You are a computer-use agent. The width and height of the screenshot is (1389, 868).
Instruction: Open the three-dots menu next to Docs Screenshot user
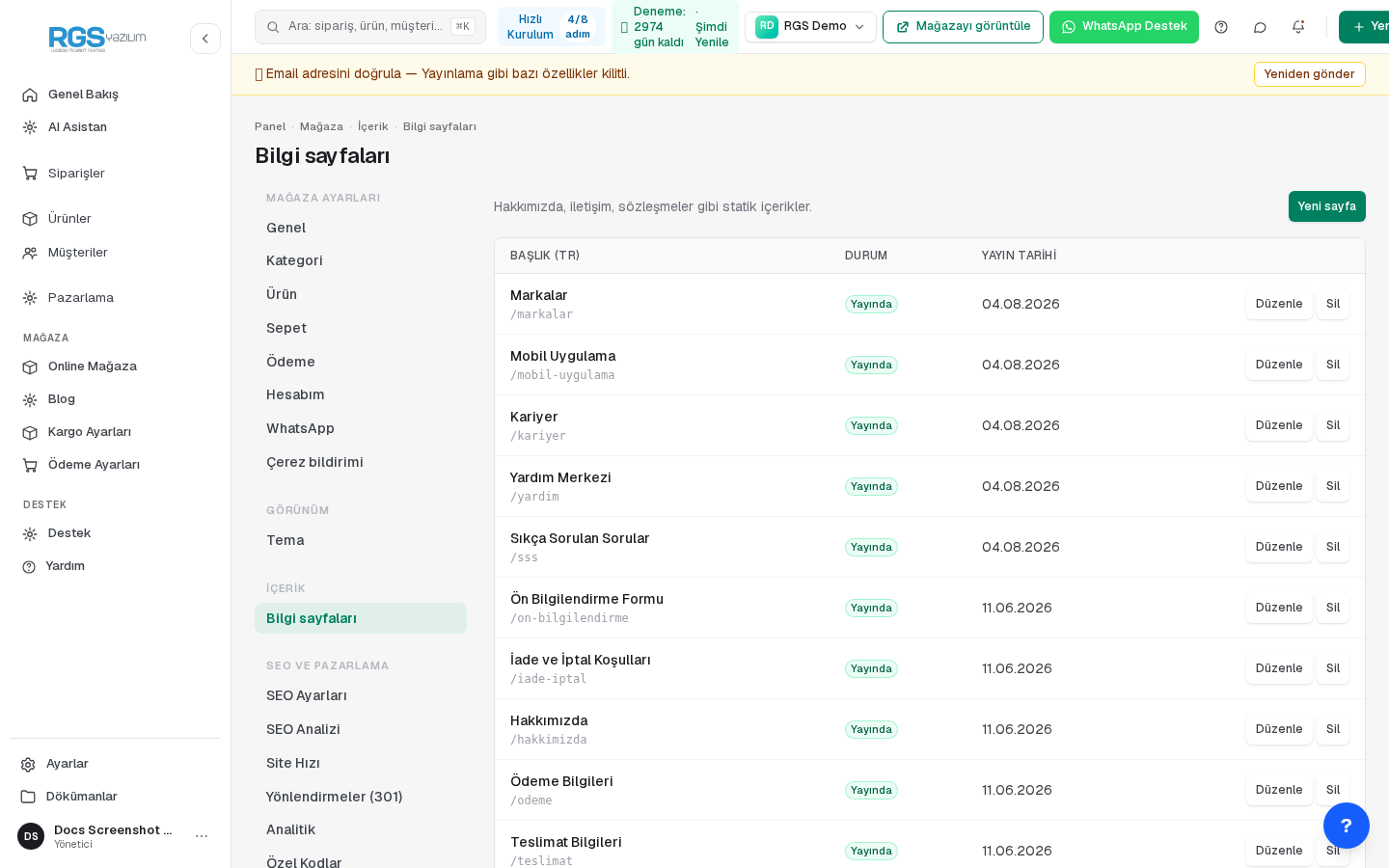202,836
